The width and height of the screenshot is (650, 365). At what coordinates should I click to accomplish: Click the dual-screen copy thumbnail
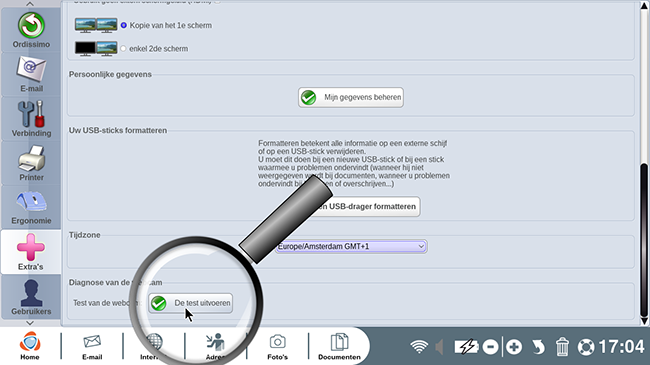click(x=96, y=25)
